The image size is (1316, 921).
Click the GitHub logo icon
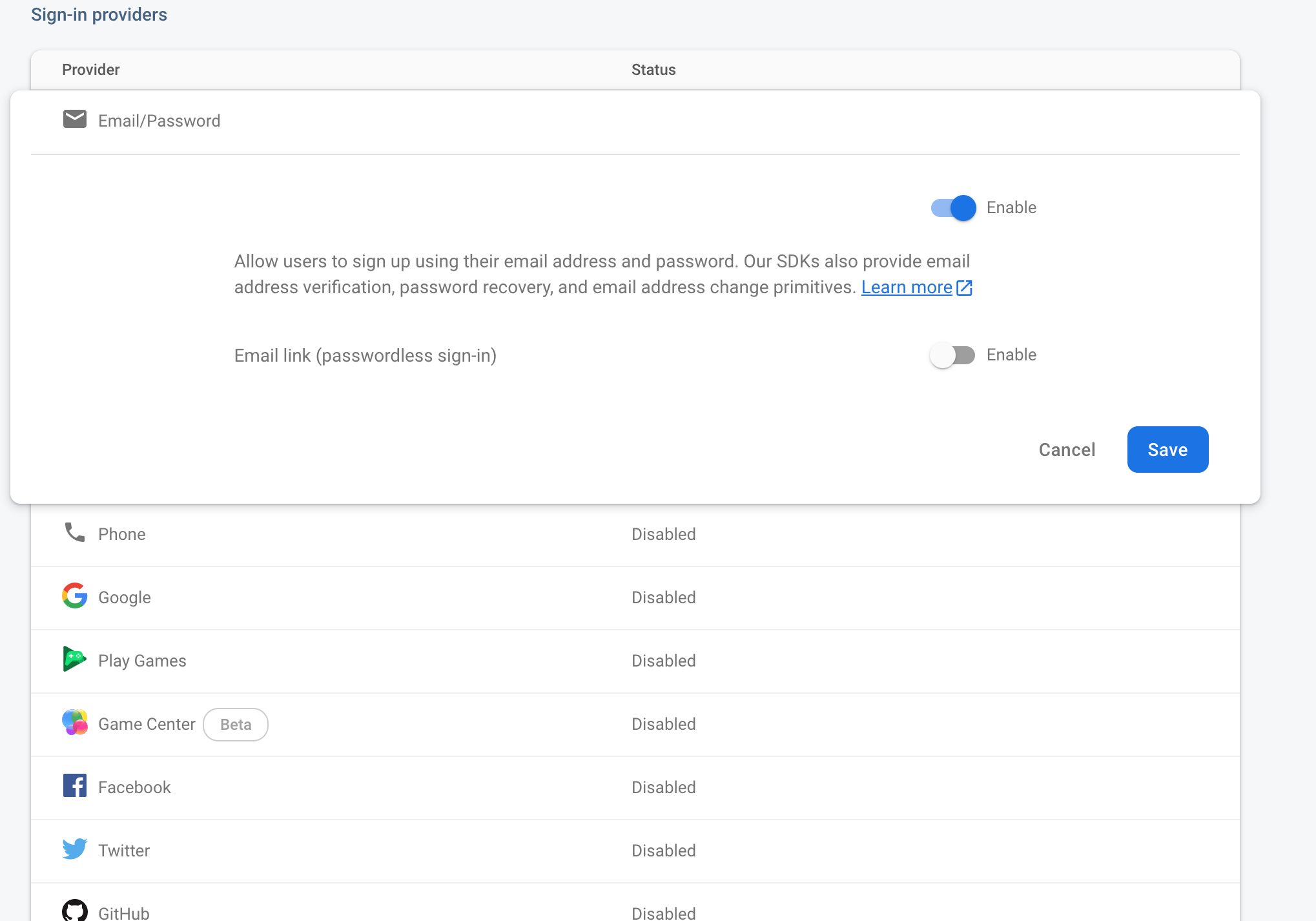(x=75, y=911)
